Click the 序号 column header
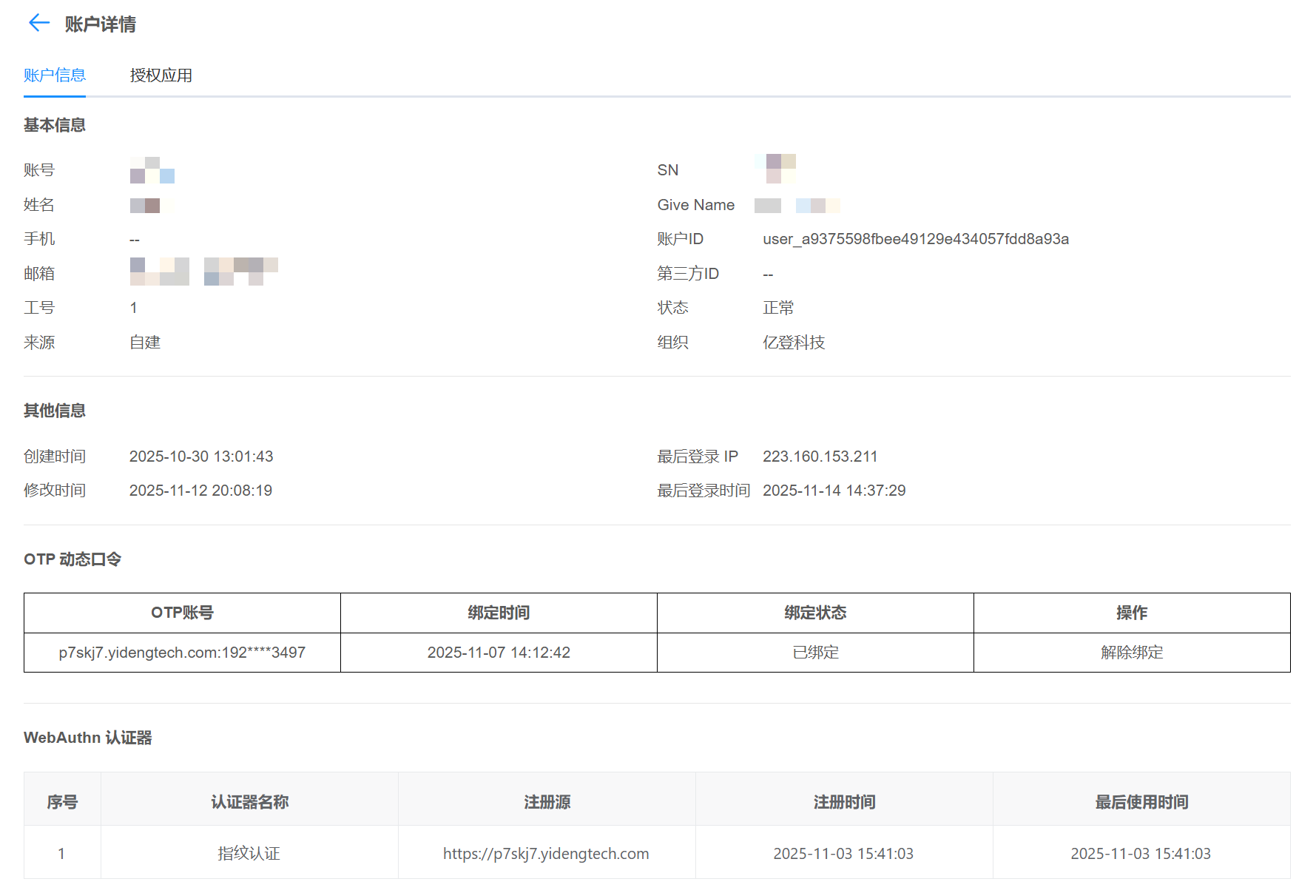This screenshot has height=896, width=1316. (x=62, y=802)
